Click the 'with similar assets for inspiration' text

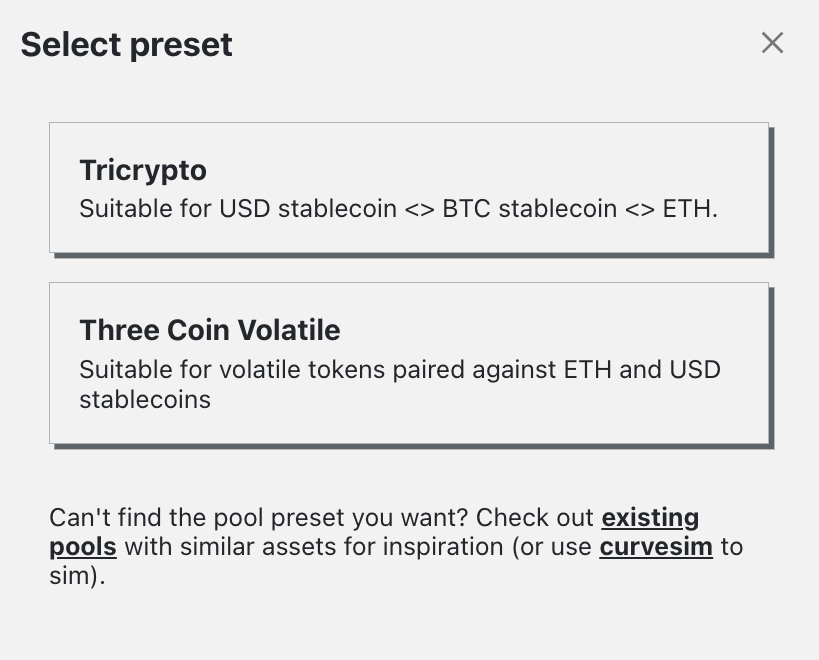pos(314,547)
